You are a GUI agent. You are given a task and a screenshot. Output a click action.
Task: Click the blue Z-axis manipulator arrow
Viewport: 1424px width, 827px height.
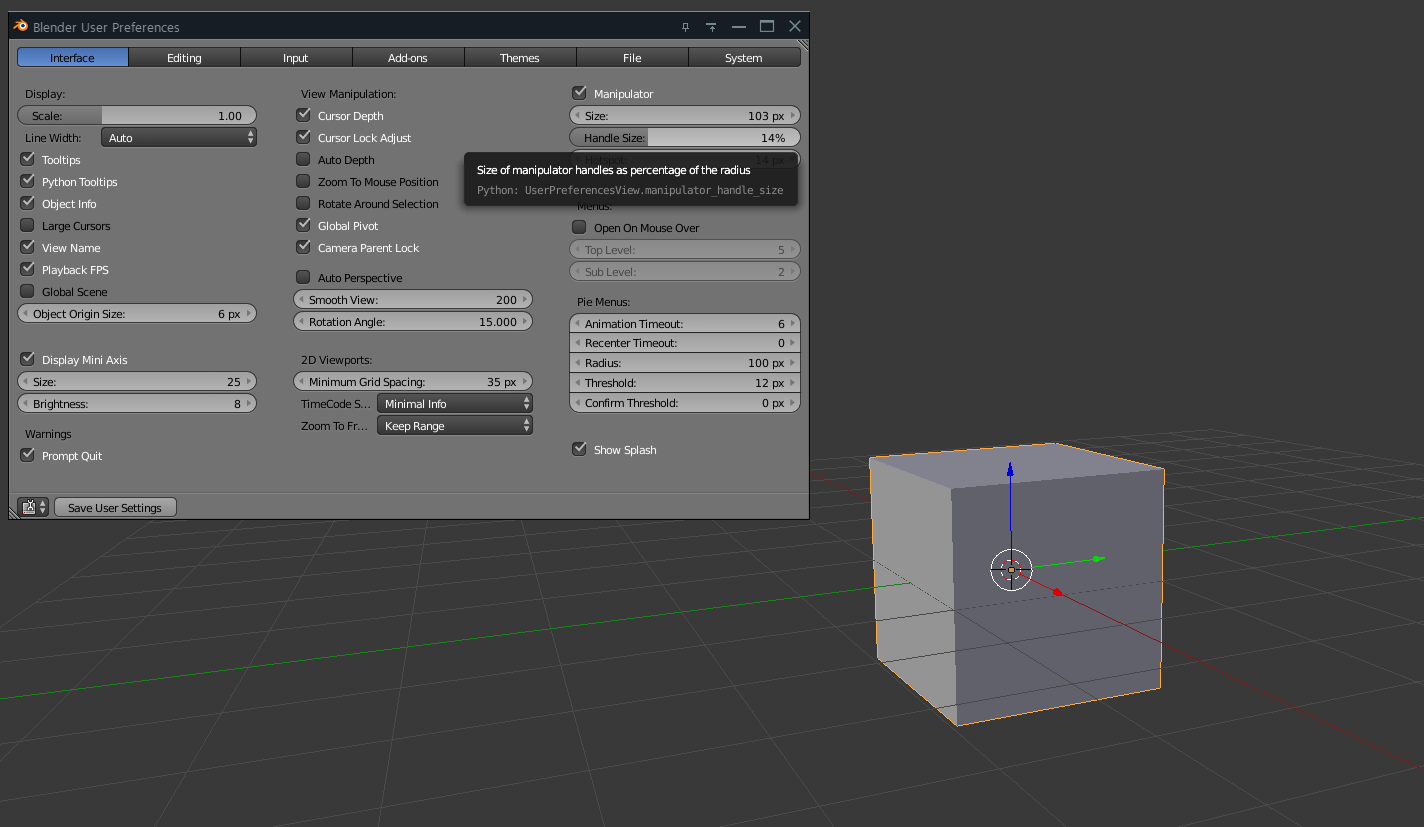(1011, 469)
